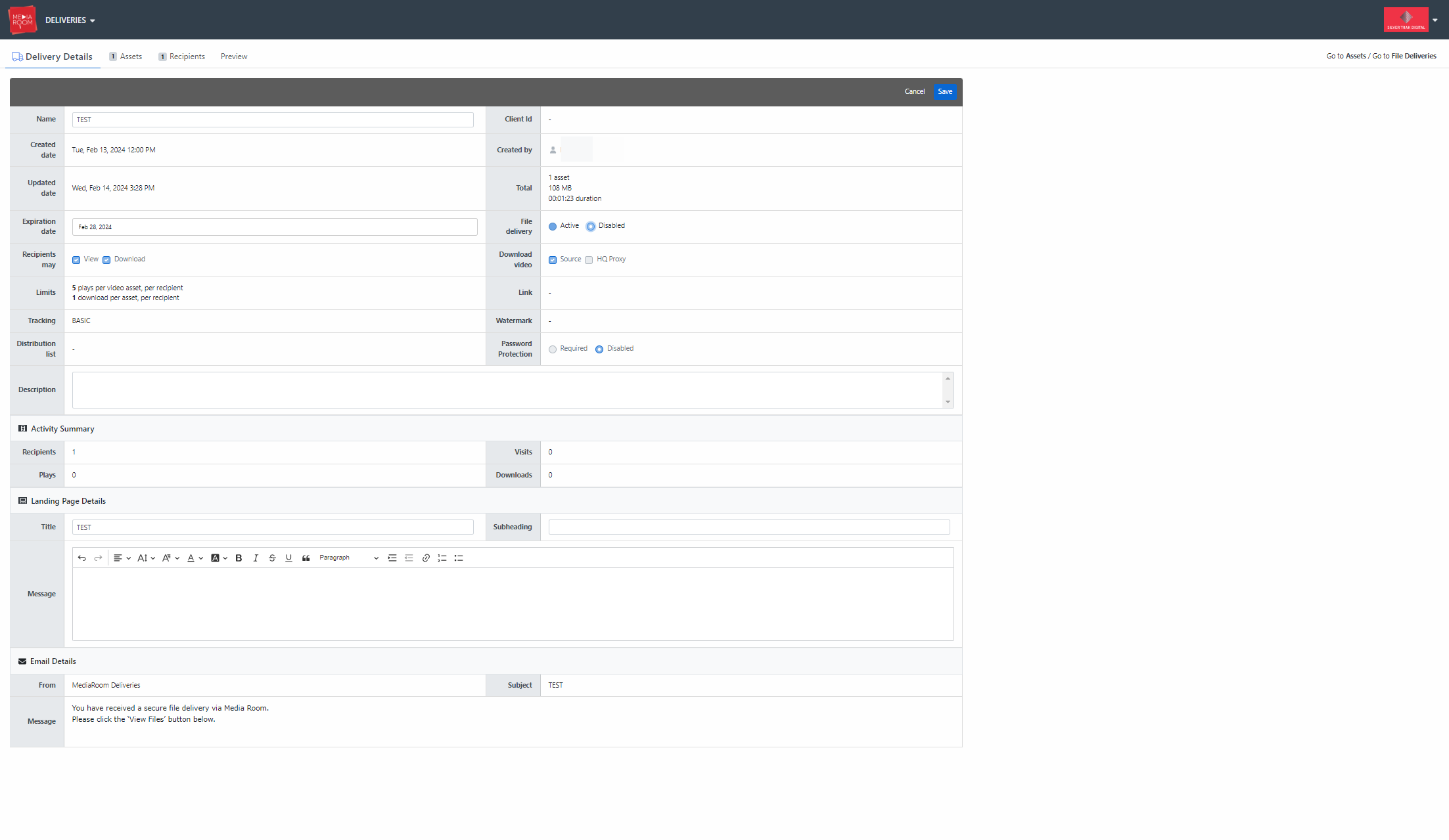Open account dropdown arrow at top right

(x=1435, y=20)
